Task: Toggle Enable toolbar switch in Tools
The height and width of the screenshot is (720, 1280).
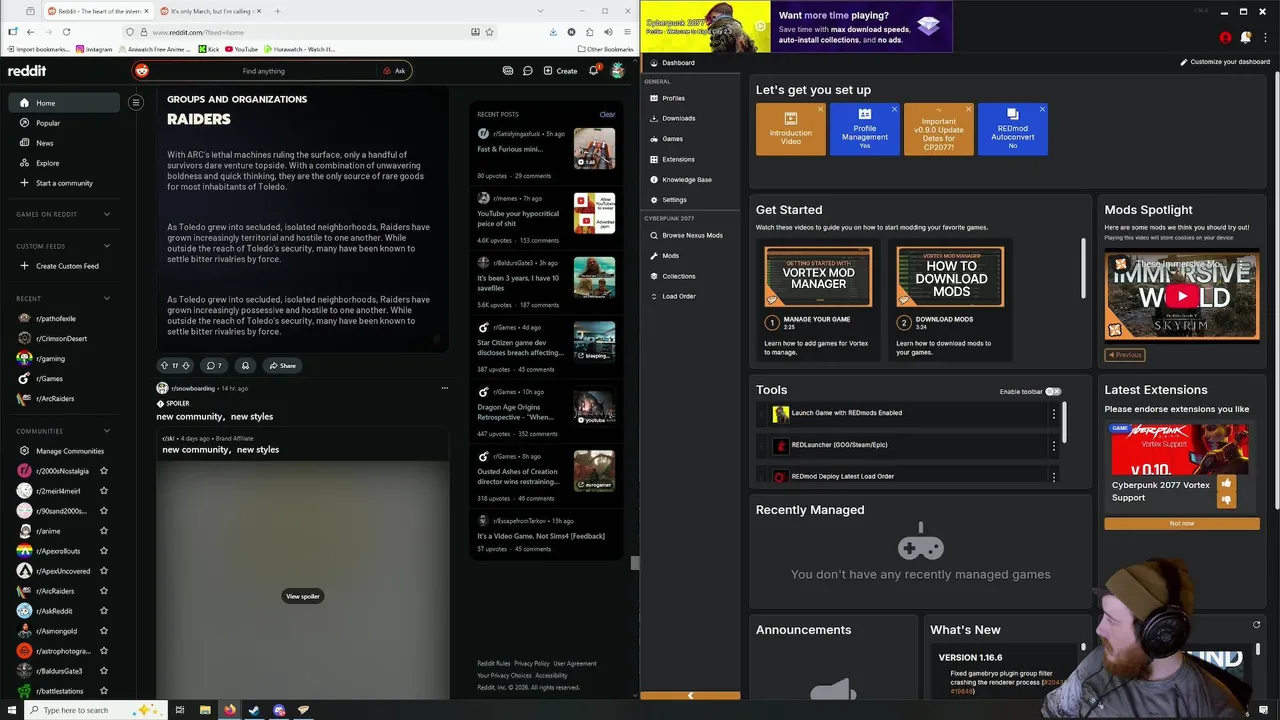Action: 1053,391
